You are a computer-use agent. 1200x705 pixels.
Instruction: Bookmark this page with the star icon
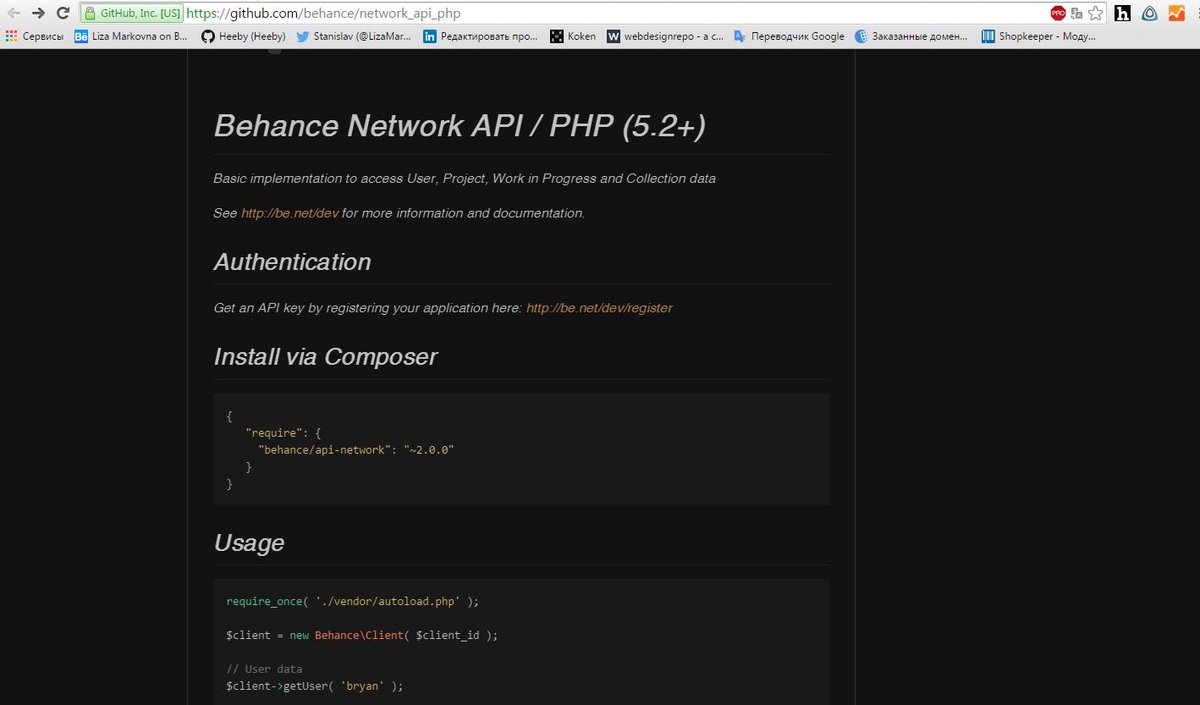click(1096, 14)
